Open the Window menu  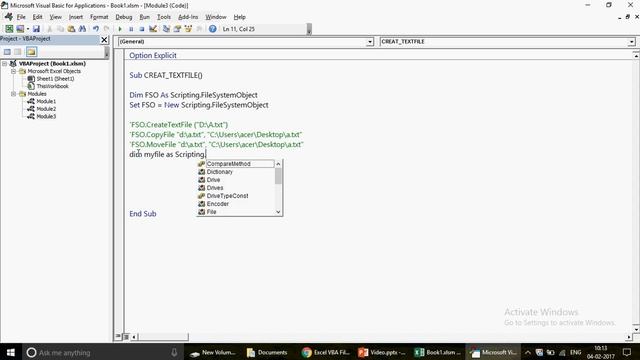[x=216, y=17]
